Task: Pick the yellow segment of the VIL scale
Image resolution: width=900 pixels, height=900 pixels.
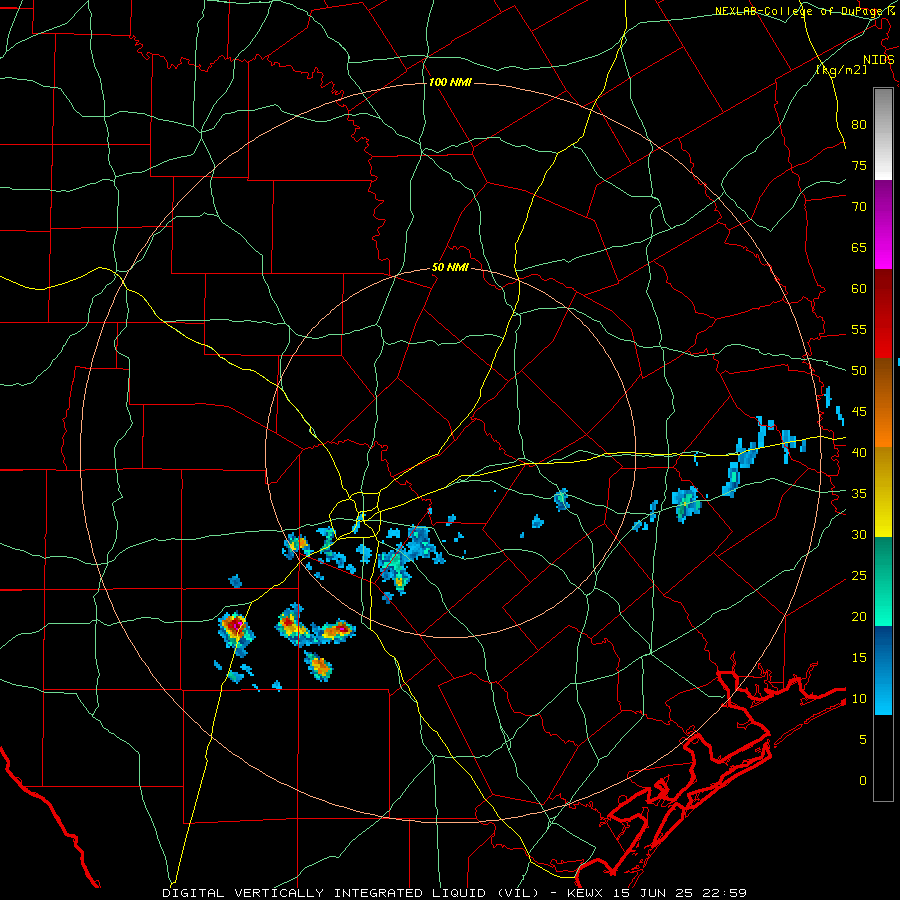Action: [883, 492]
